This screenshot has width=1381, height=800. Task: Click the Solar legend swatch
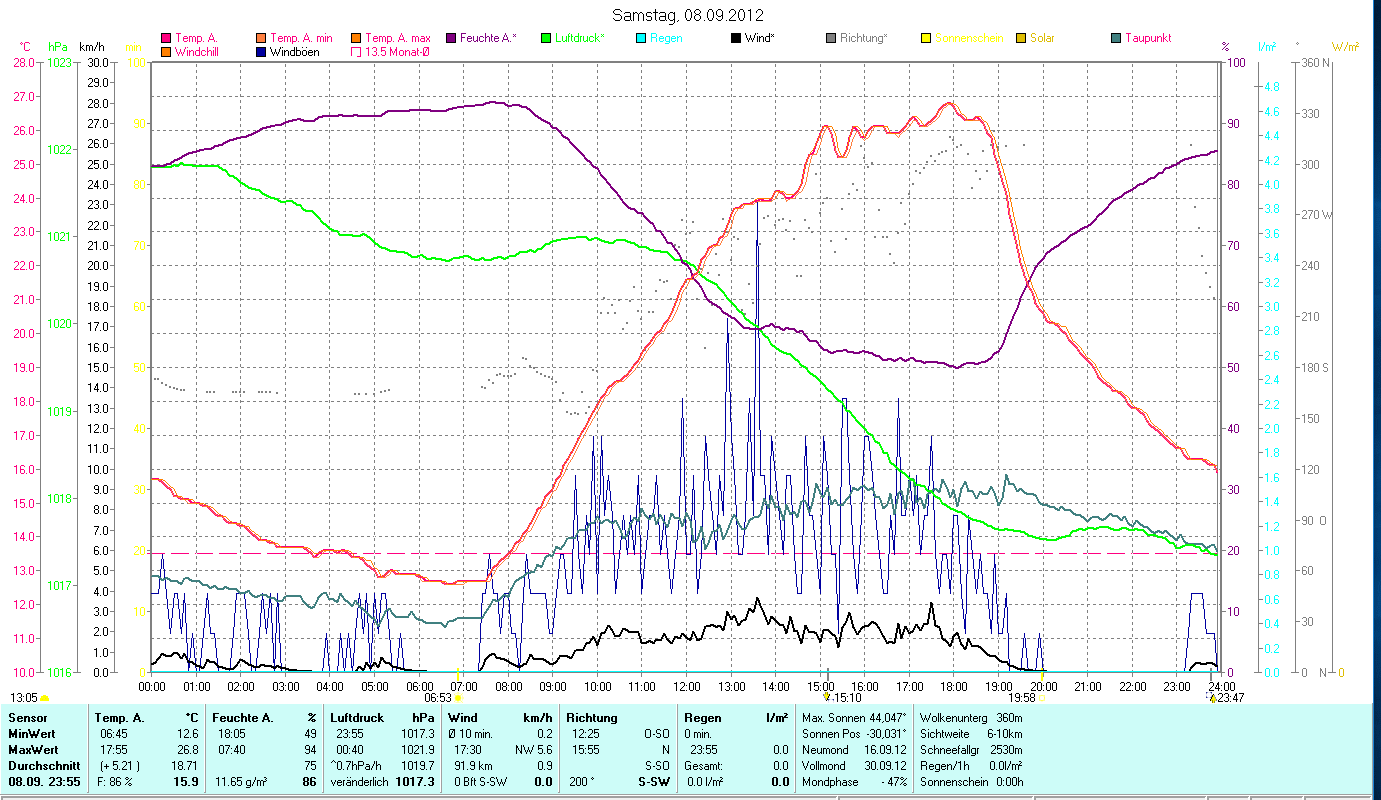coord(1021,38)
